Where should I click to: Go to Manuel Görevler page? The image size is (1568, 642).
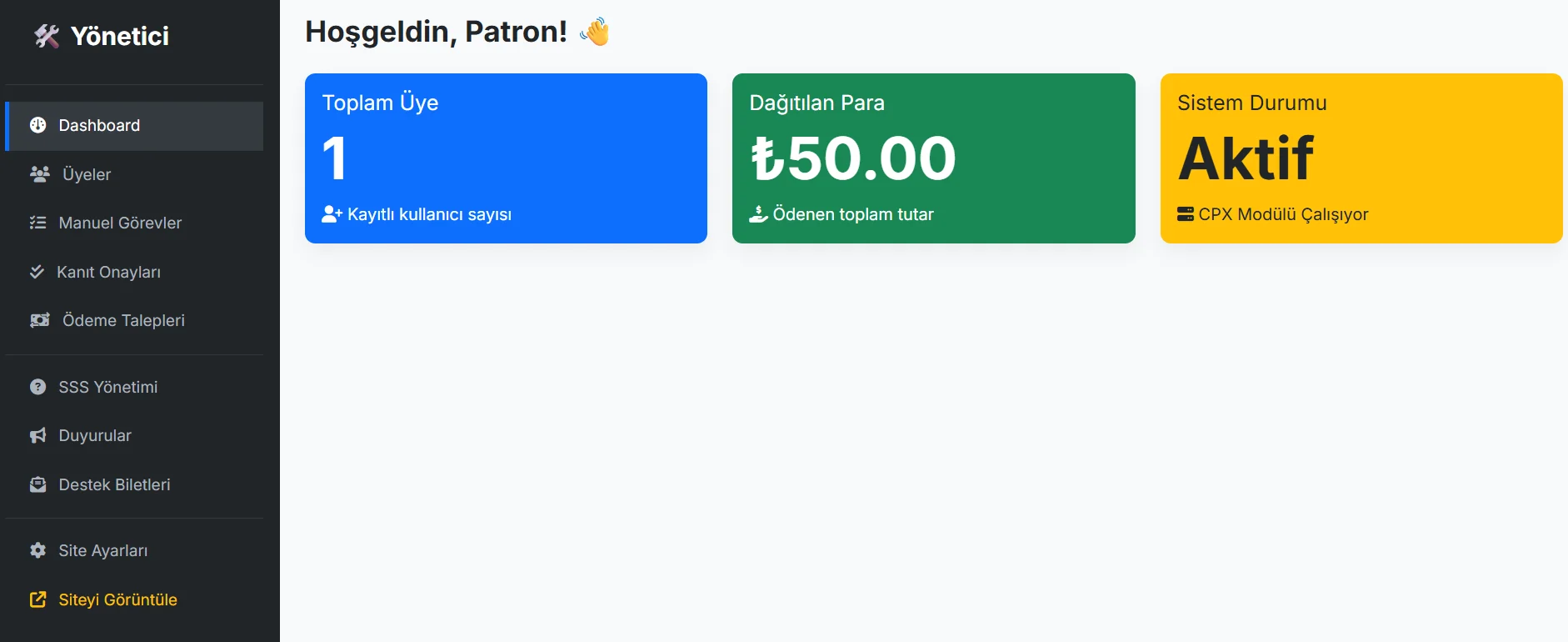(120, 223)
